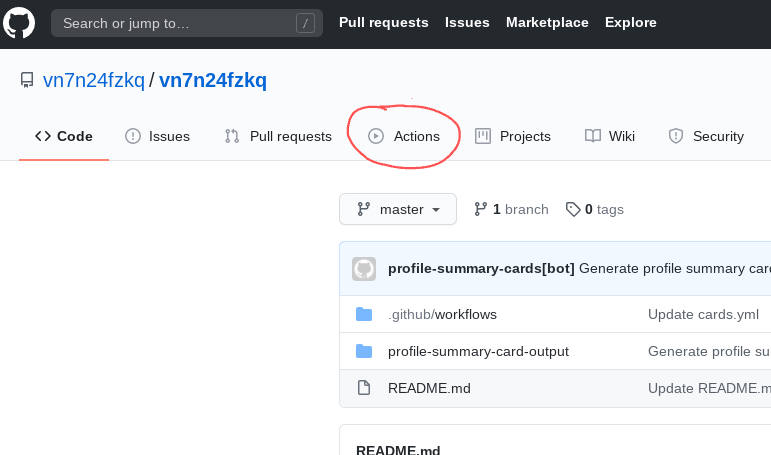Click the README.md file icon
The image size is (771, 455).
[364, 388]
